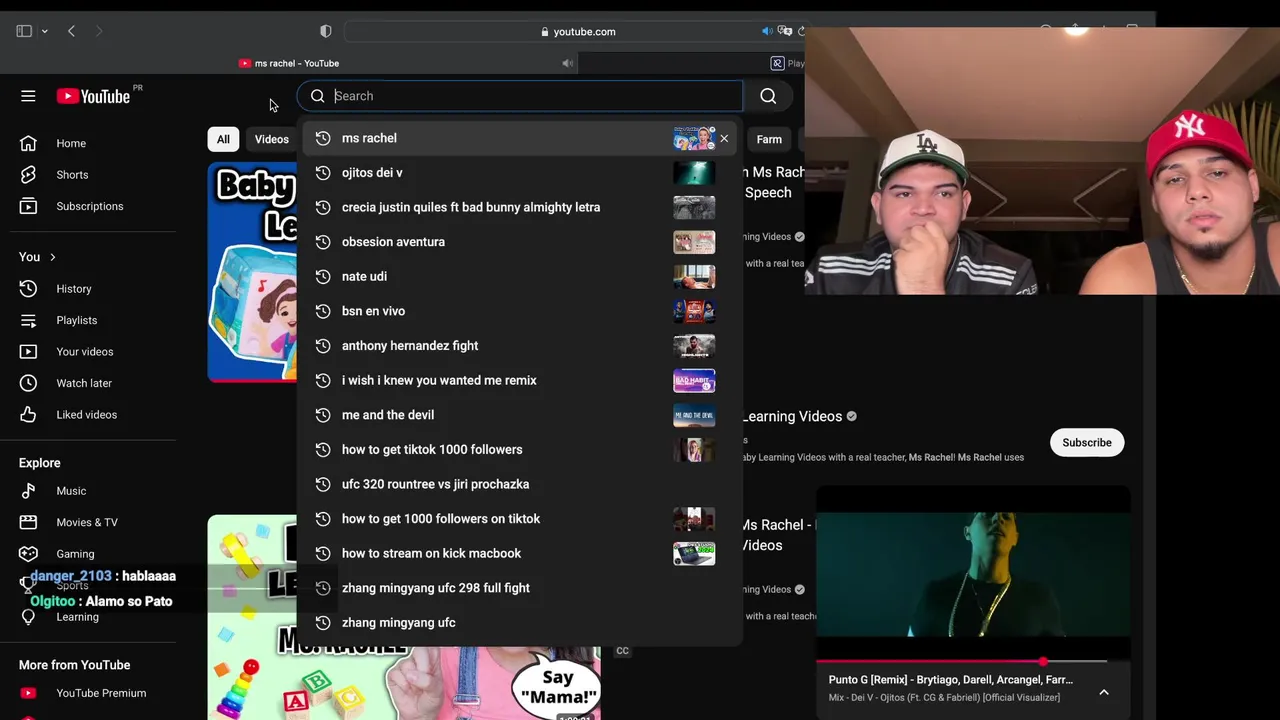Choose 'crecia justin quiles' suggestion
The height and width of the screenshot is (720, 1280).
[x=519, y=207]
